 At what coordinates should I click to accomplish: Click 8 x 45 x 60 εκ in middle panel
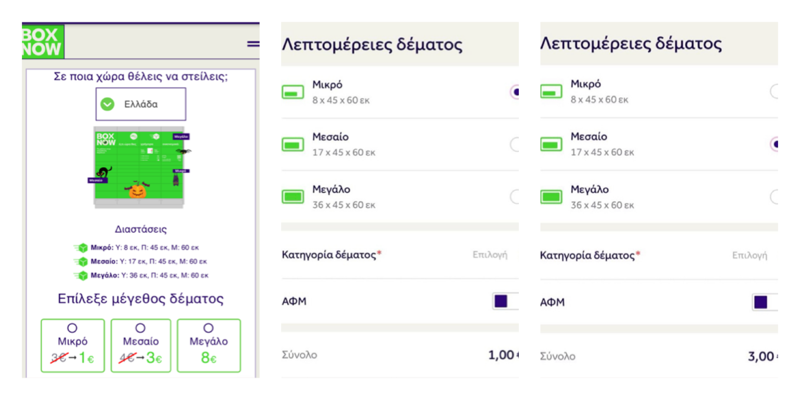click(341, 101)
